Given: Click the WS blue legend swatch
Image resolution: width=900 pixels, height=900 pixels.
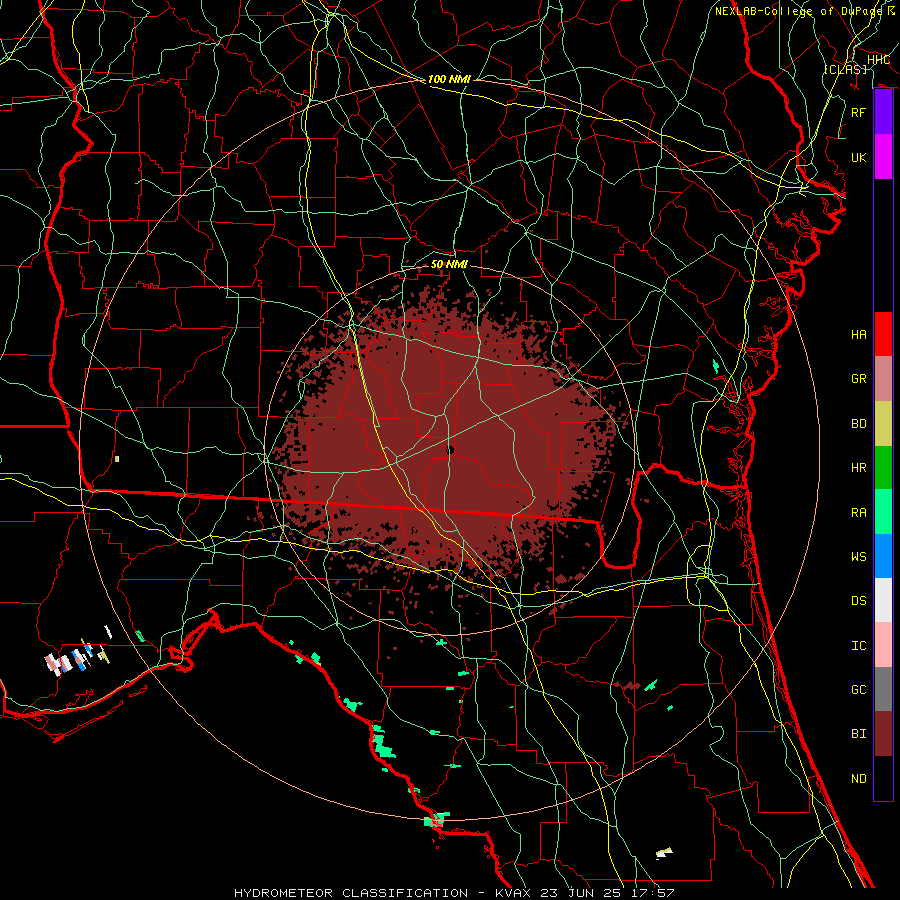Looking at the screenshot, I should click(883, 556).
